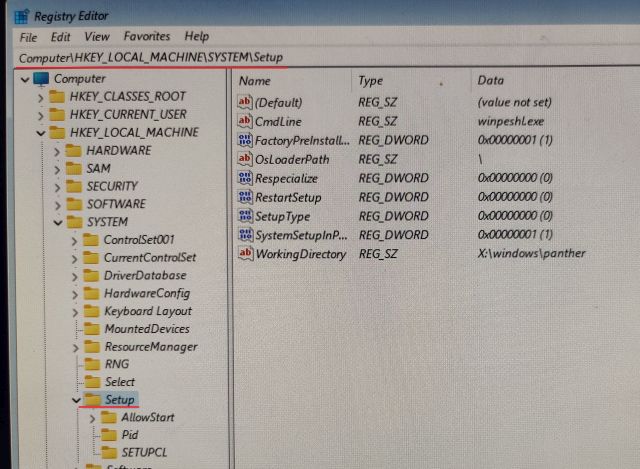Select the AllowStart subkey label
The width and height of the screenshot is (640, 469).
pyautogui.click(x=148, y=418)
